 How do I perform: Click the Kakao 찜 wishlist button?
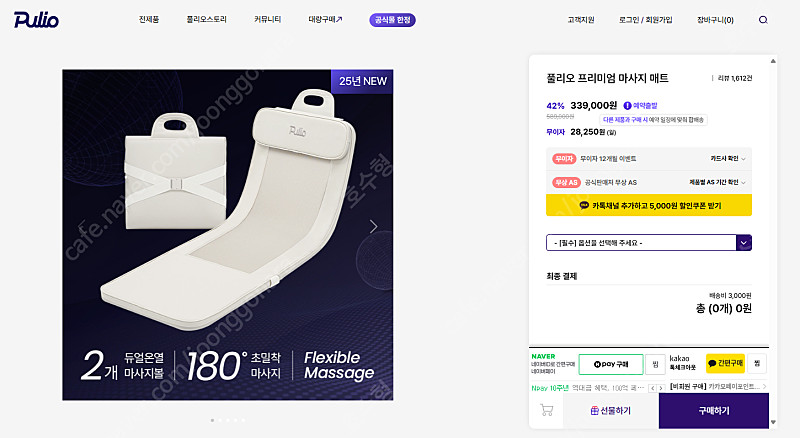point(757,363)
